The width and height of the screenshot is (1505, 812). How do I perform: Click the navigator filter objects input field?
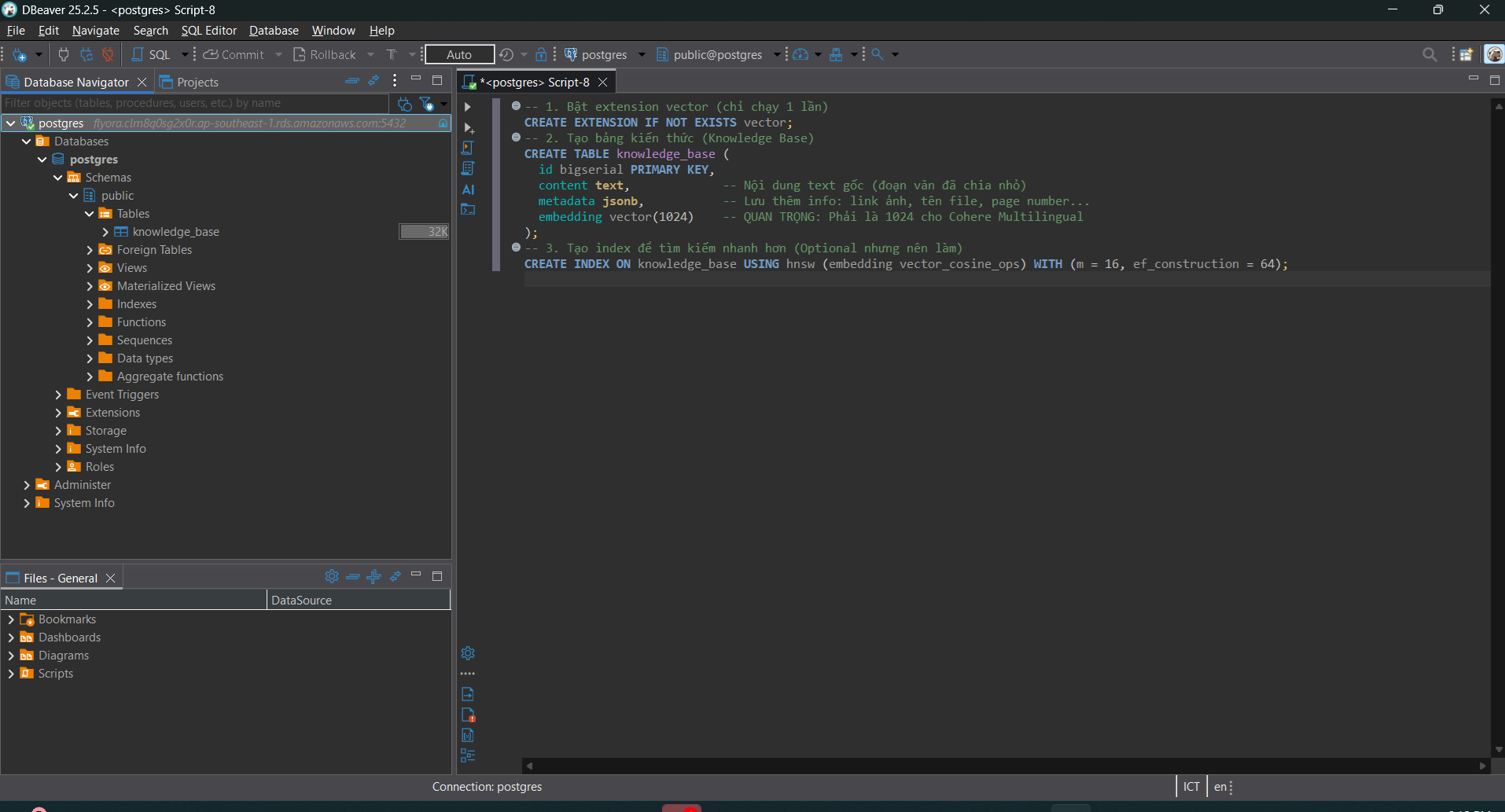[x=195, y=103]
